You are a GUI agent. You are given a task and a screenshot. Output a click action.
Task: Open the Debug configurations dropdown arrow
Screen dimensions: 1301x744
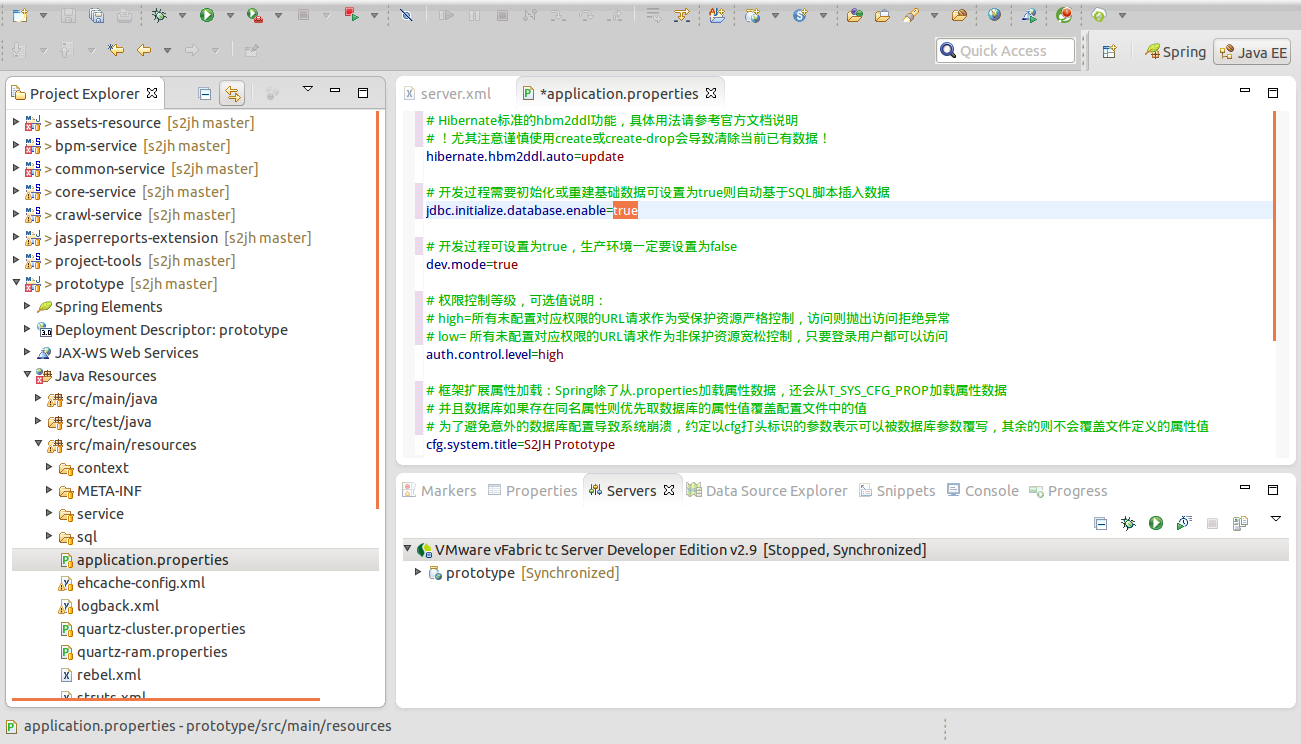pos(183,16)
